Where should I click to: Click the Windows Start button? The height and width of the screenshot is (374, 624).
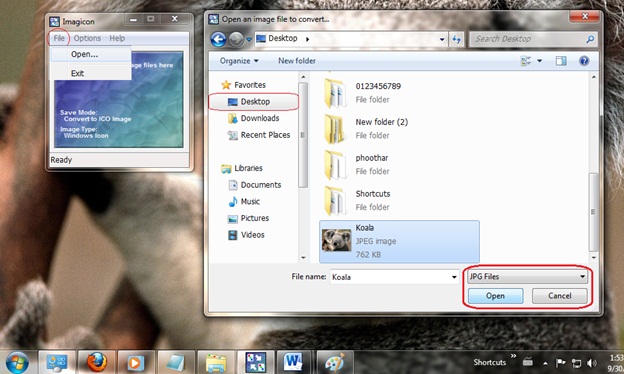coord(17,363)
